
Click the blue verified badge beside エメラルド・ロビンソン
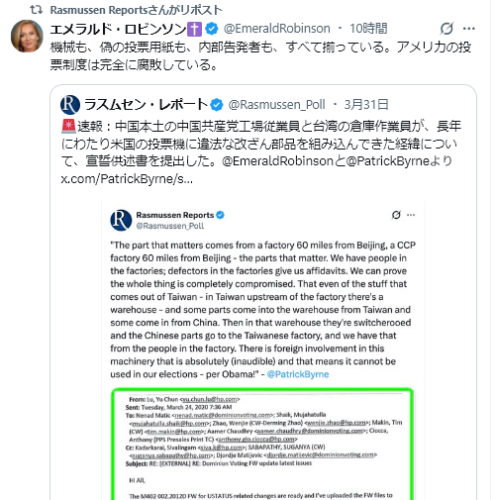coord(211,29)
